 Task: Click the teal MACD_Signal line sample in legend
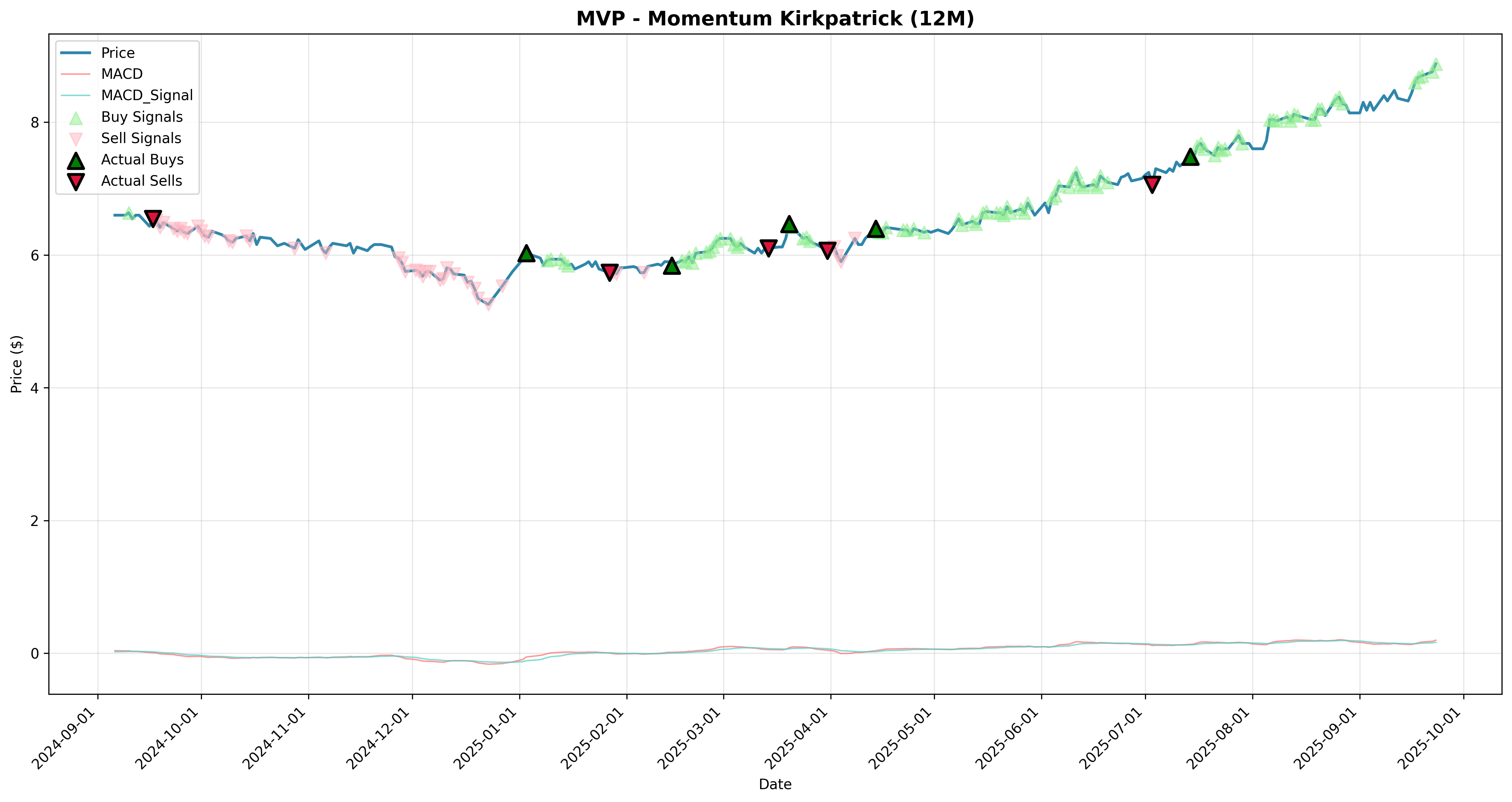(x=76, y=95)
